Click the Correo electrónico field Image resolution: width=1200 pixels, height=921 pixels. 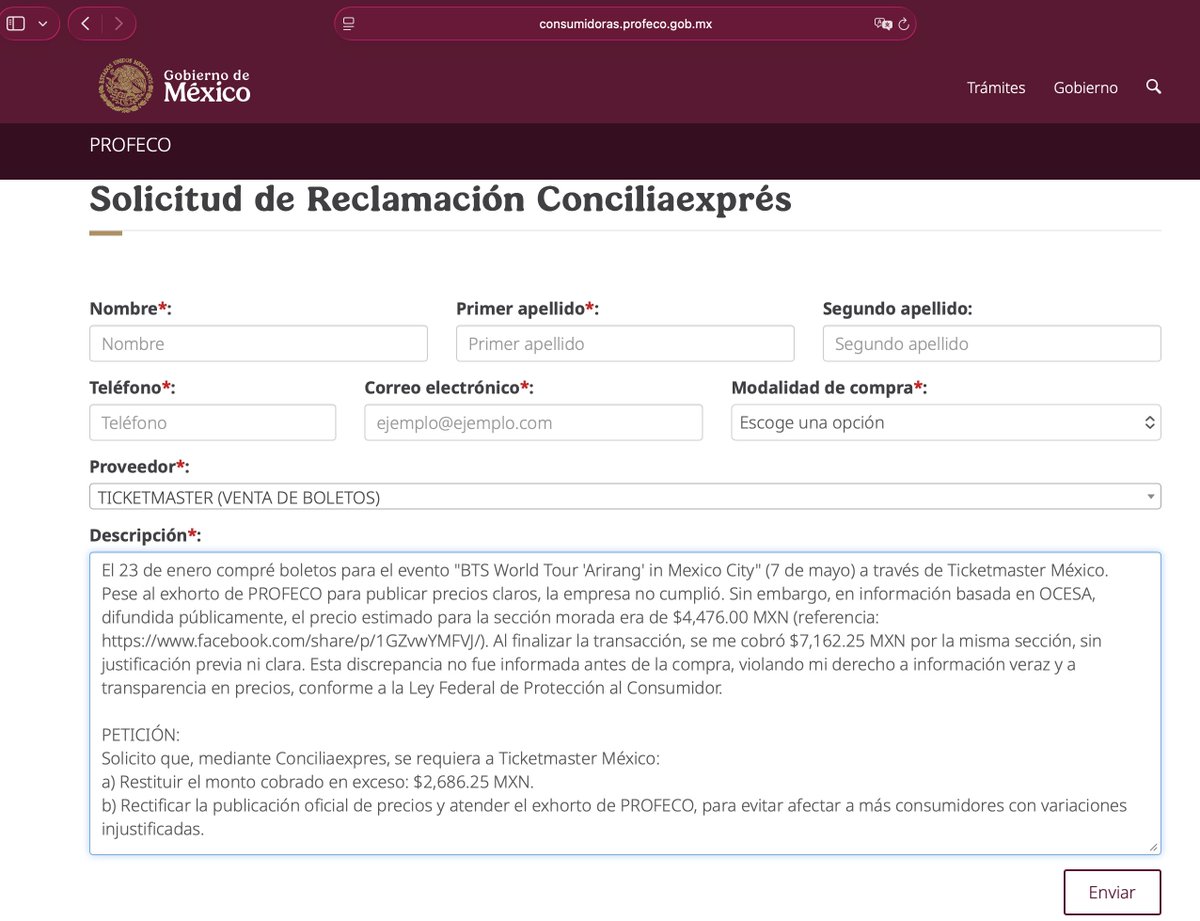click(533, 422)
